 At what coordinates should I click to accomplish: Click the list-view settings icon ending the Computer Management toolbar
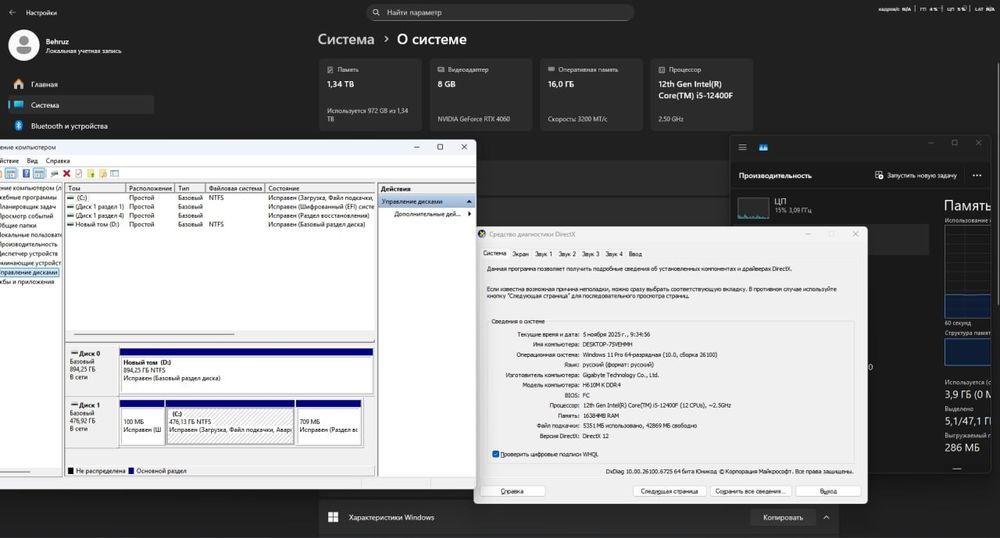pyautogui.click(x=115, y=173)
